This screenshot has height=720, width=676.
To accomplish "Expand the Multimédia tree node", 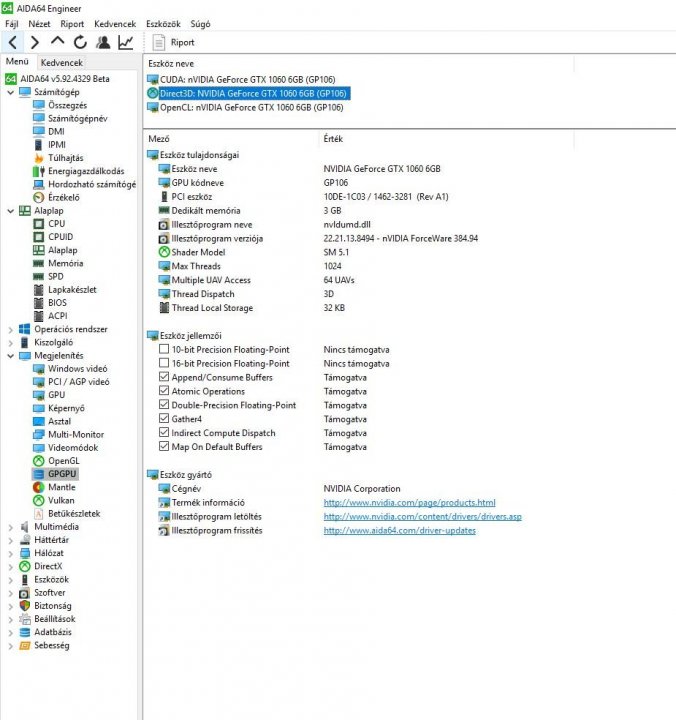I will click(x=11, y=527).
